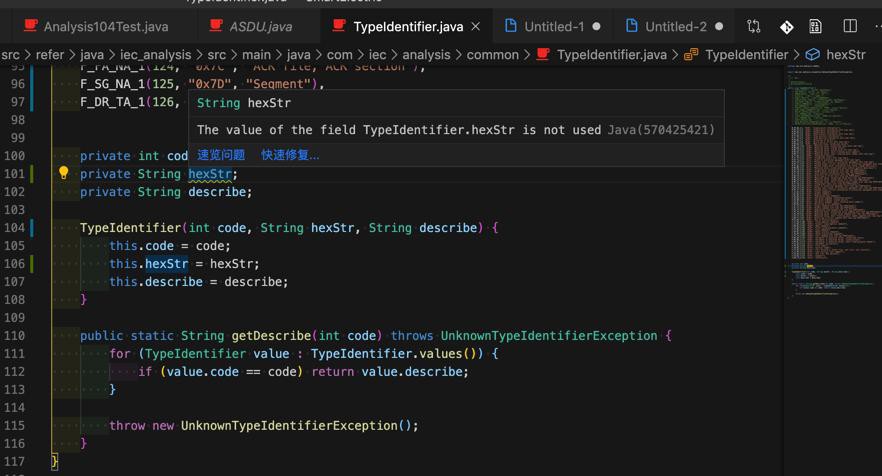
Task: Click the open preview icon in editor toolbar
Action: [x=815, y=26]
